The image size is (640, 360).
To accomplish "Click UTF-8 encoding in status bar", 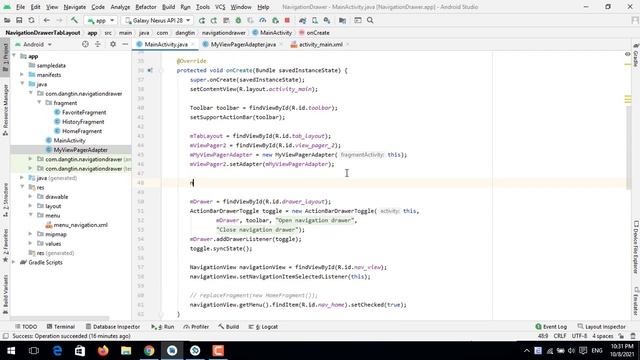I will click(x=579, y=336).
